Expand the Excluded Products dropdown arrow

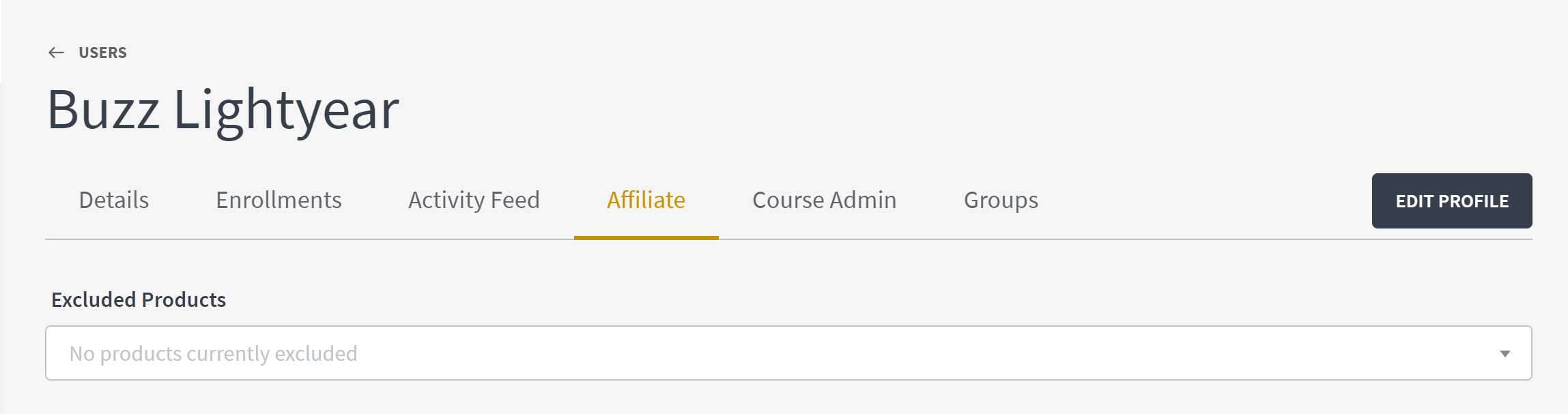point(1505,353)
